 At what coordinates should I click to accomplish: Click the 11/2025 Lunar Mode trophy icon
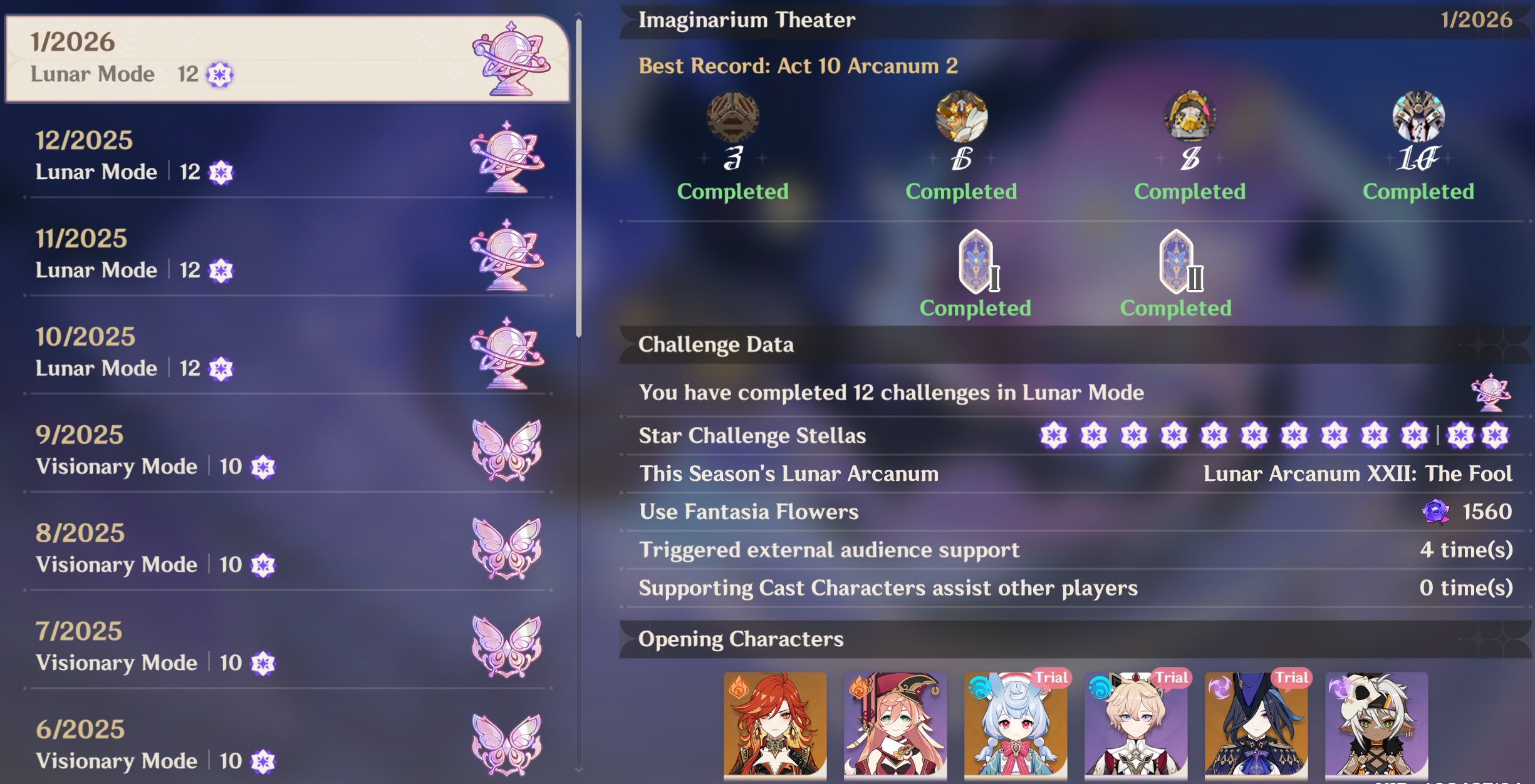(x=507, y=255)
